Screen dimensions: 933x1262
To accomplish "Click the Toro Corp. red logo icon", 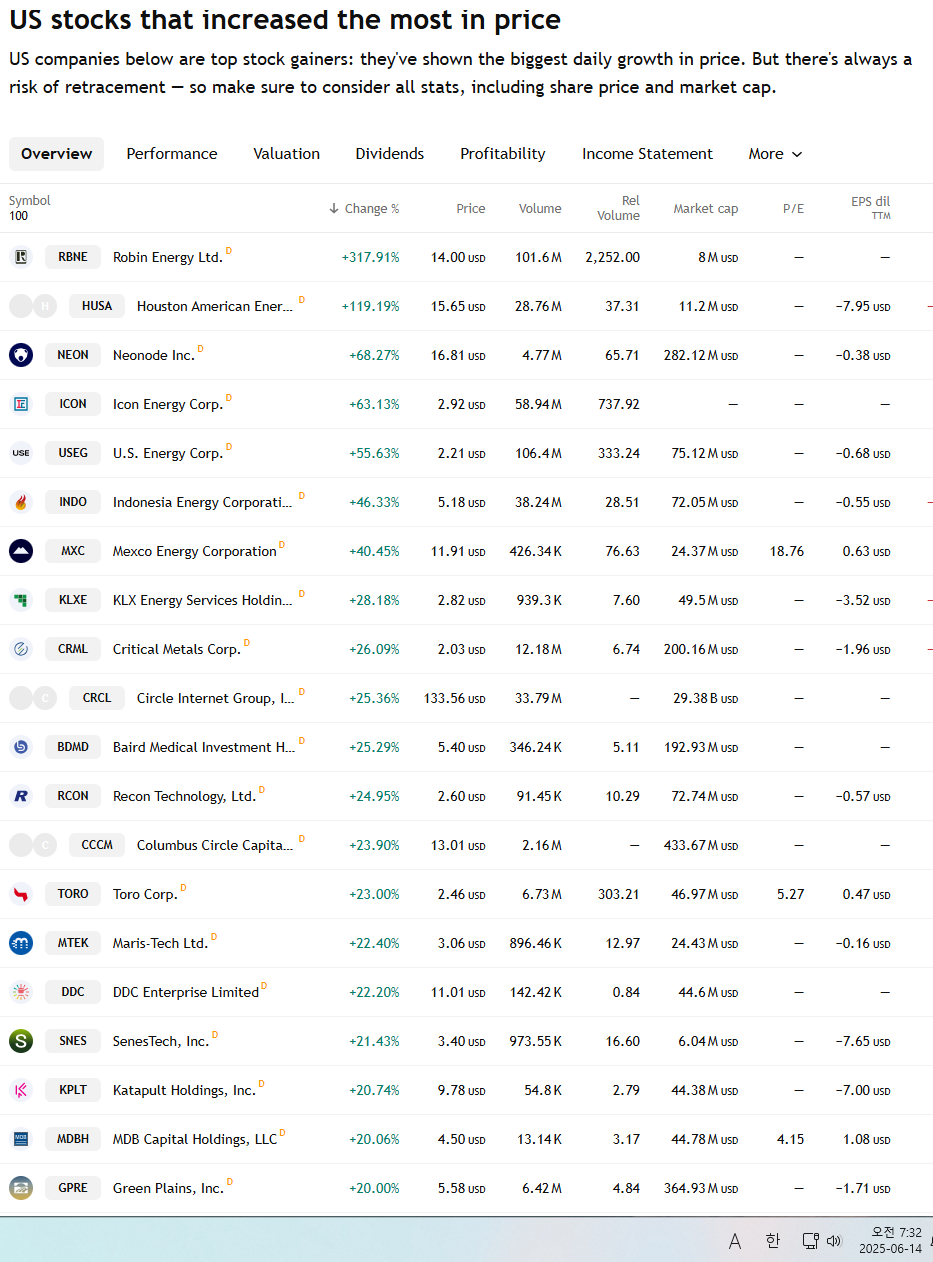I will click(x=21, y=894).
